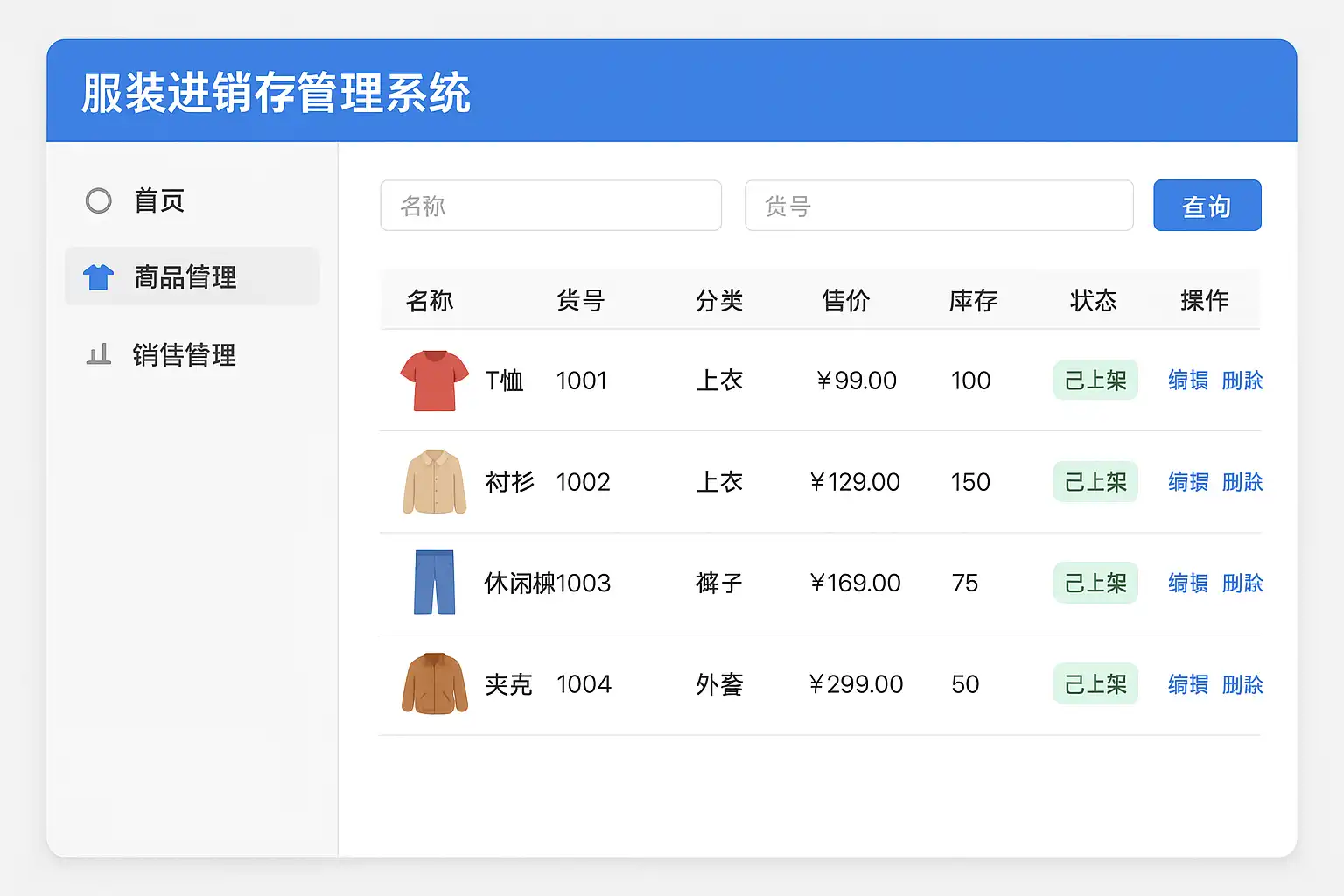Click the status badge in row 1001

click(x=1095, y=381)
